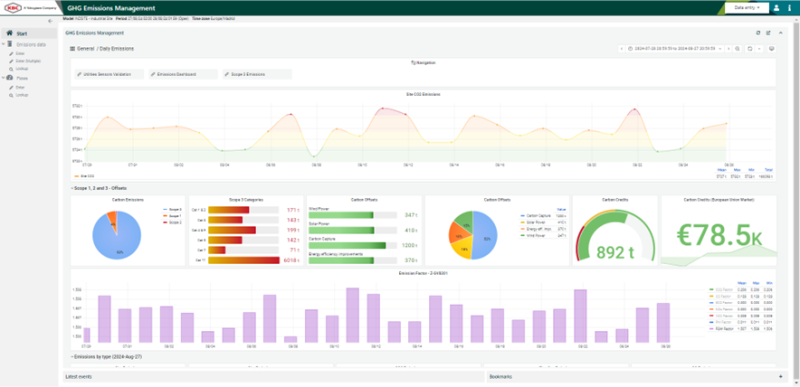This screenshot has height=387, width=800.
Task: Shift time range backward with left arrow
Action: pos(621,48)
